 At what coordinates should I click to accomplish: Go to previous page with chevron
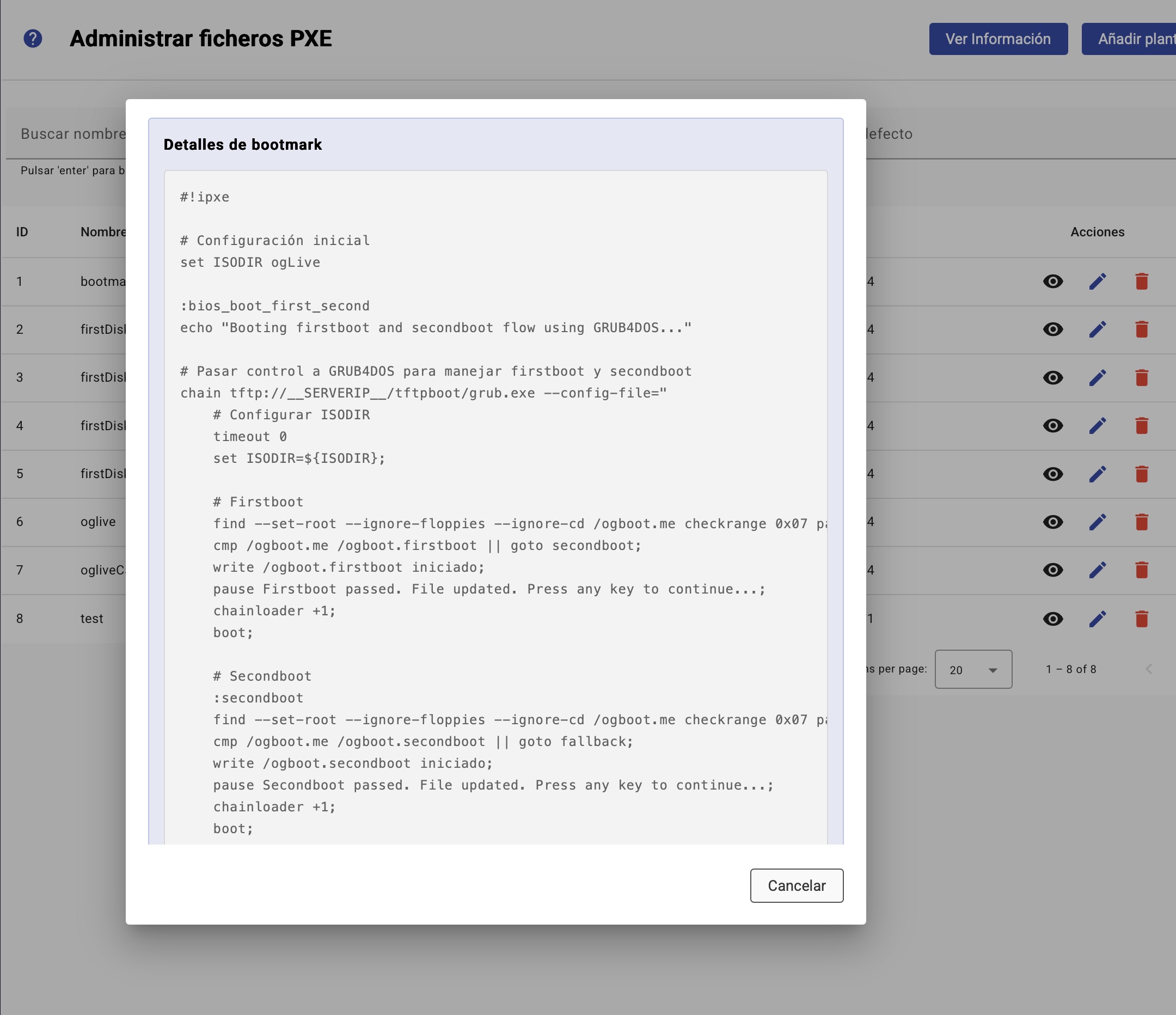tap(1149, 669)
